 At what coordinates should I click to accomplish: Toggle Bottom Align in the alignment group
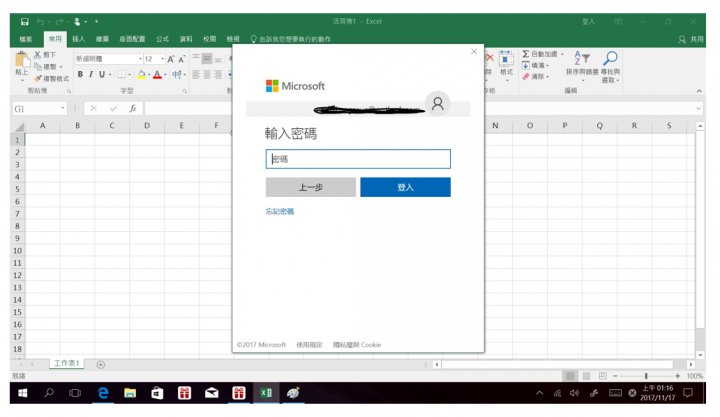pos(218,59)
